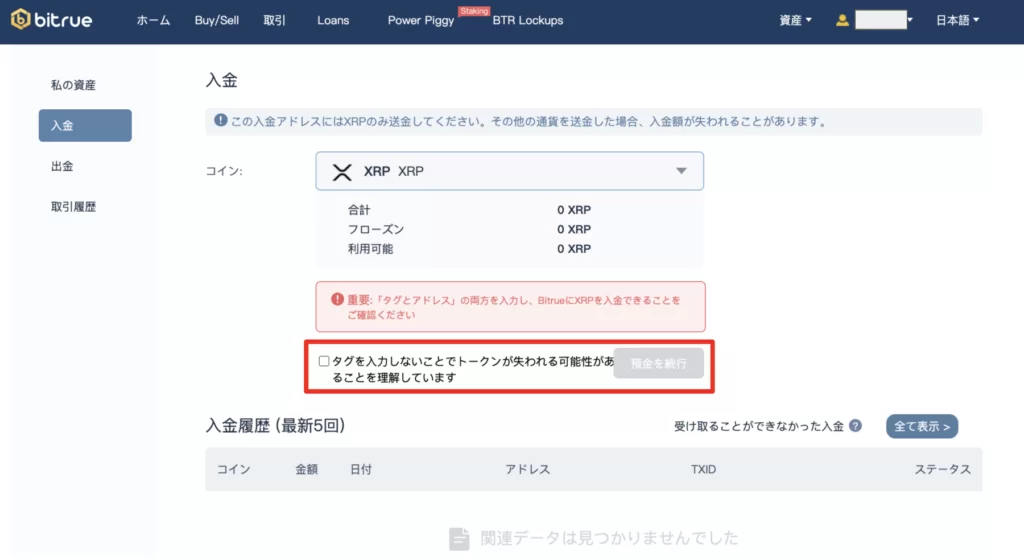Click the 全て表示 button

[x=922, y=426]
